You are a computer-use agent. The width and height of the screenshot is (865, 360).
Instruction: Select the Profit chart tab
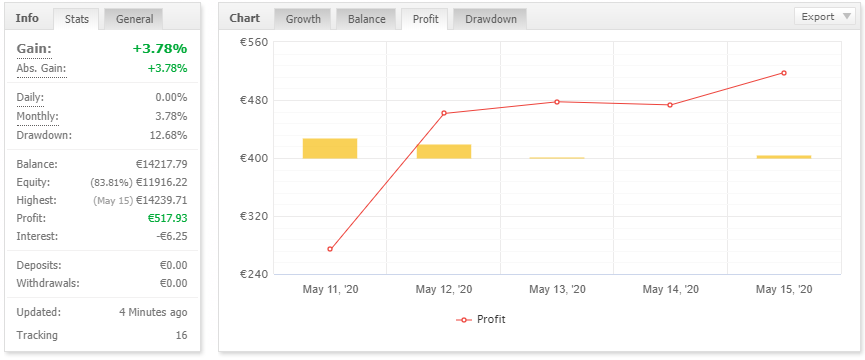tap(425, 19)
